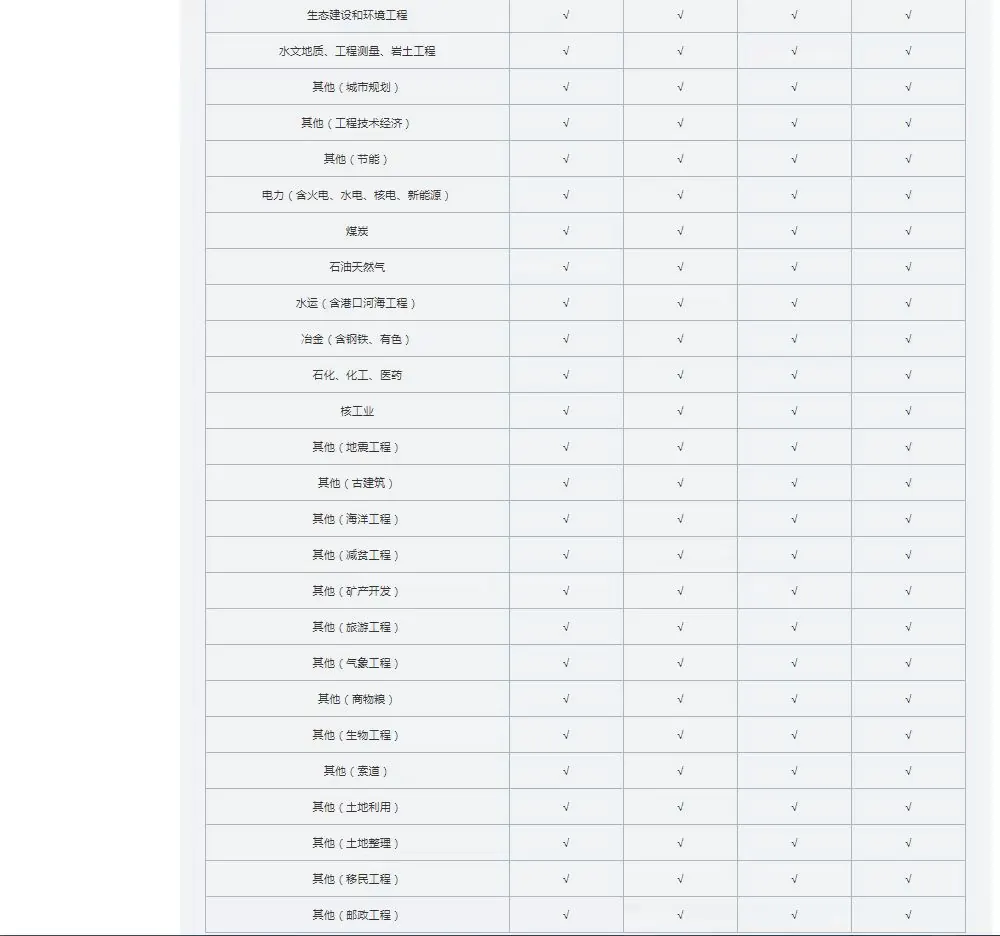Click the 核工业 row label
Viewport: 1000px width, 936px height.
click(x=357, y=411)
